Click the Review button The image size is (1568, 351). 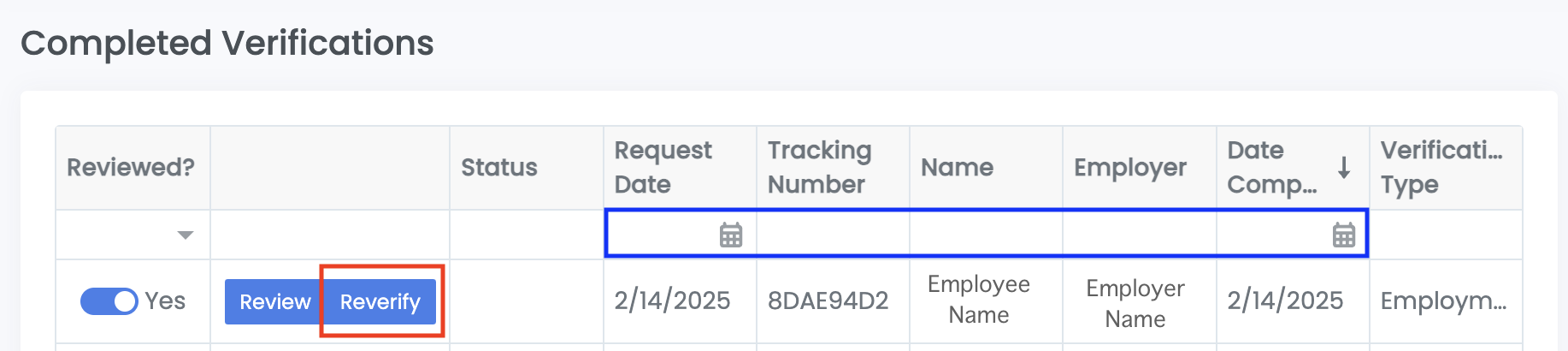click(274, 301)
